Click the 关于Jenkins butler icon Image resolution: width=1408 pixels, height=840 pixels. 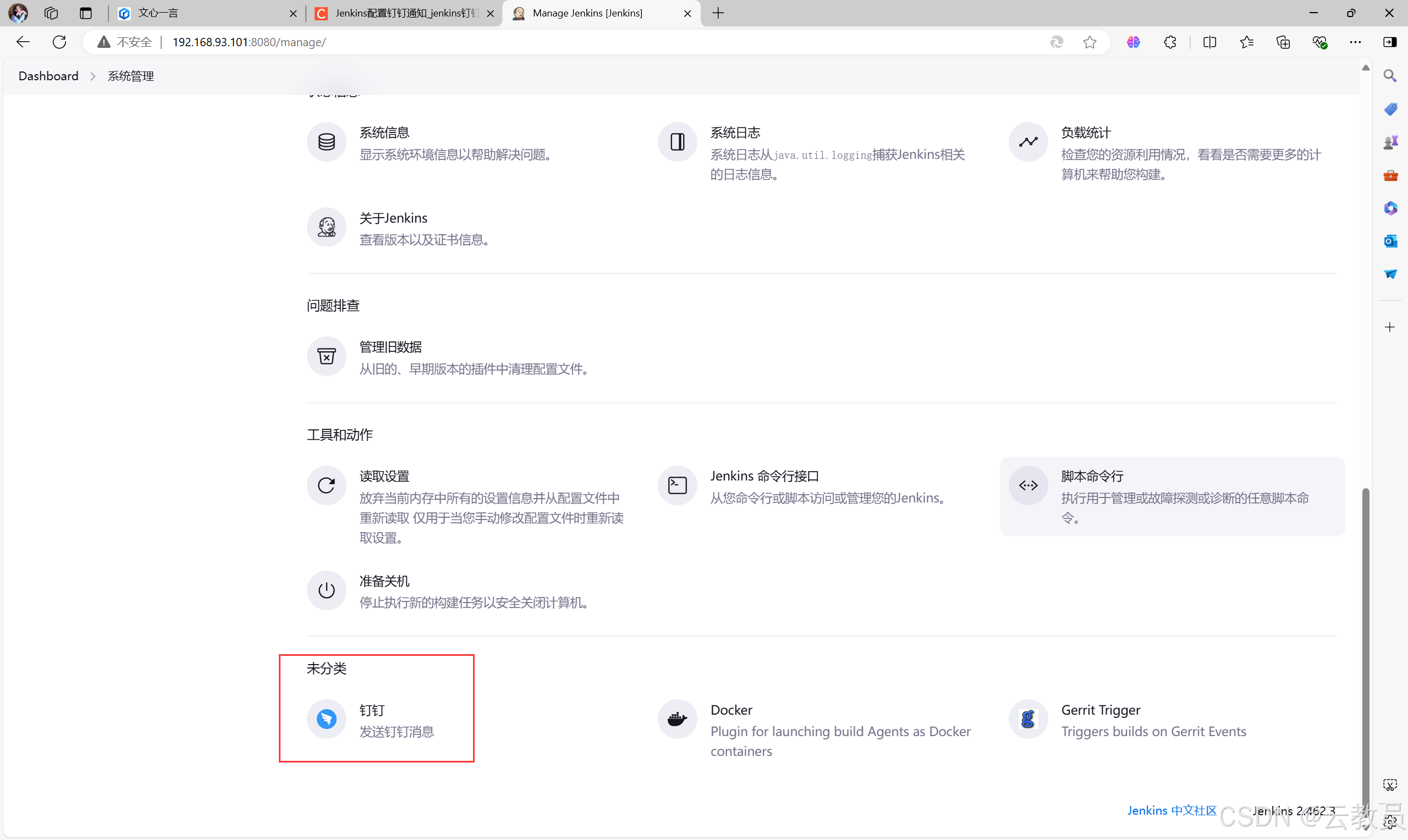327,227
